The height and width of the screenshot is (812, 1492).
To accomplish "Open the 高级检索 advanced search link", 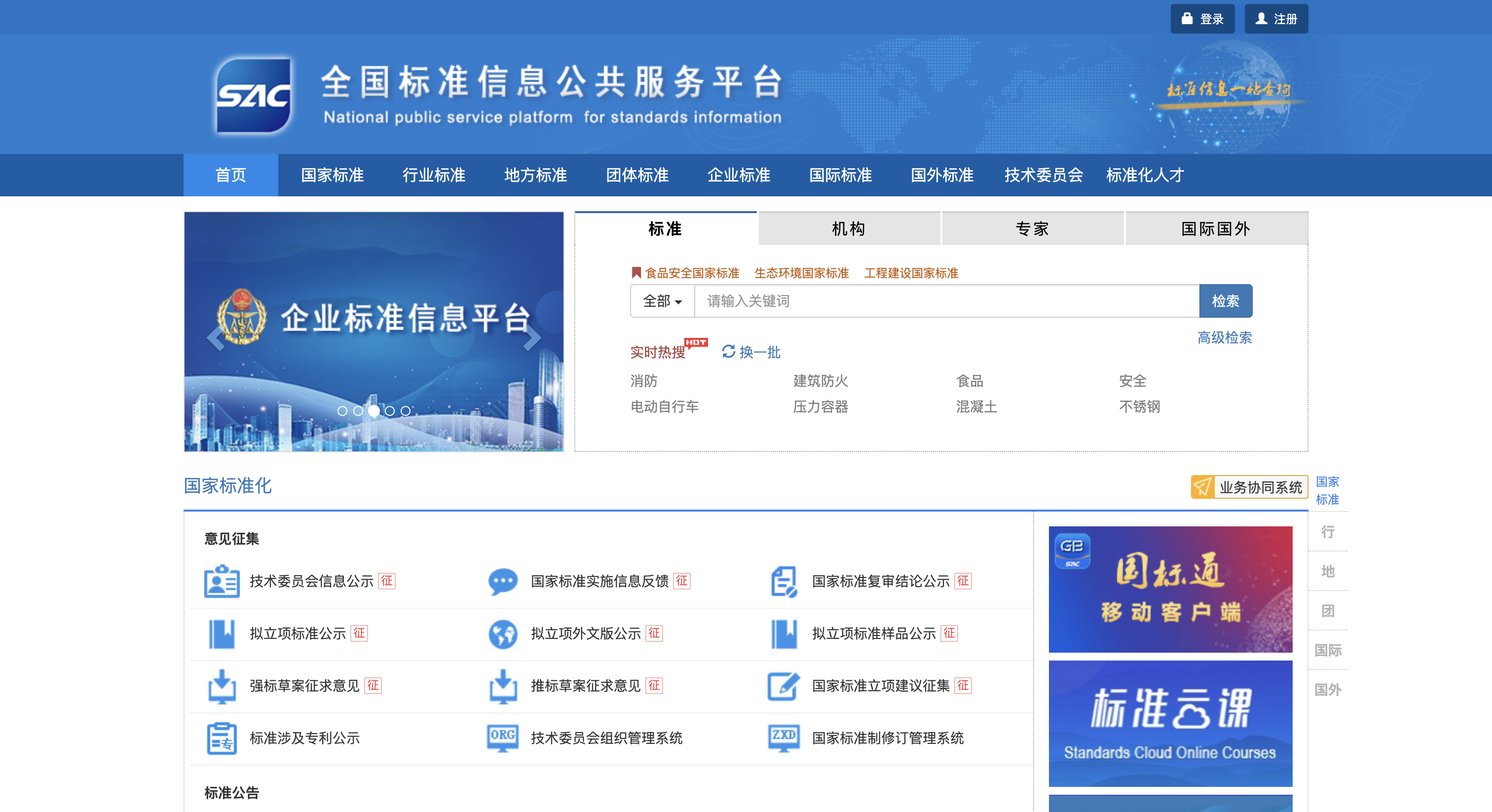I will tap(1224, 337).
